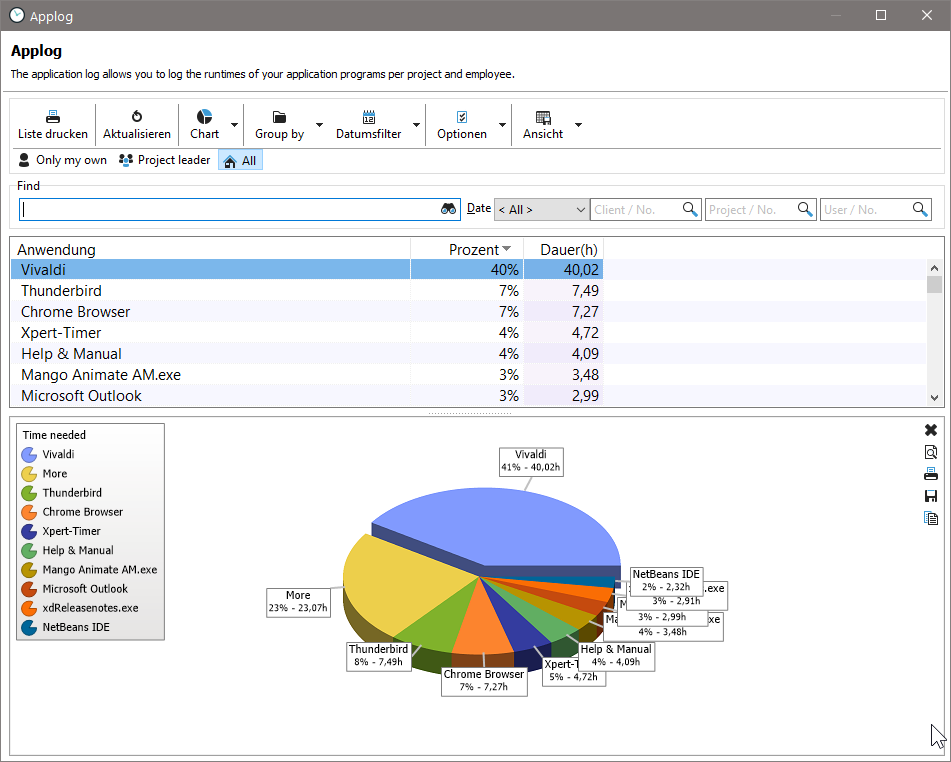
Task: Click Chrome Browser legend pie icon
Action: [x=29, y=512]
